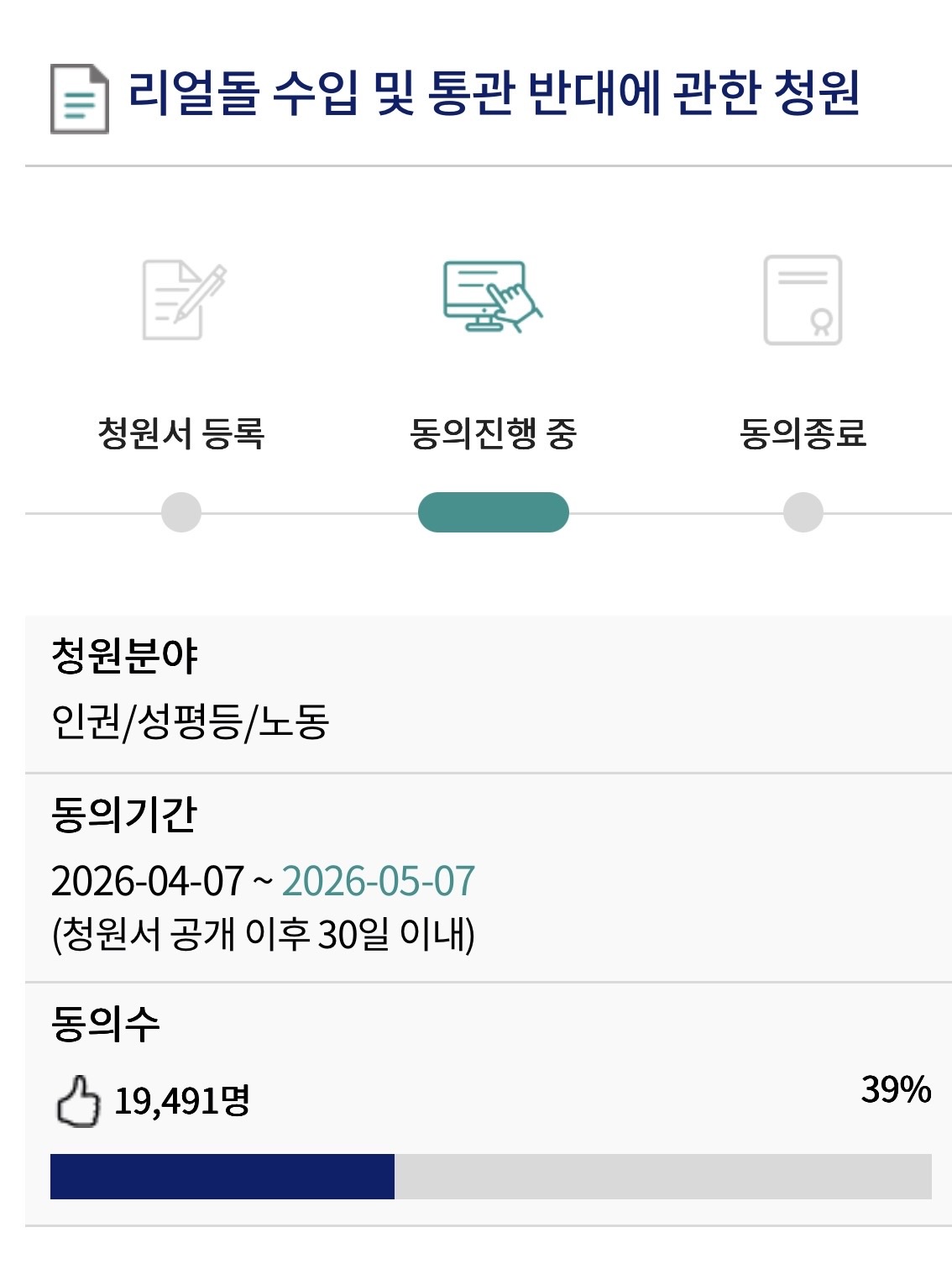The width and height of the screenshot is (952, 1264).
Task: Select the 청원서 등록 step label
Action: coord(181,433)
